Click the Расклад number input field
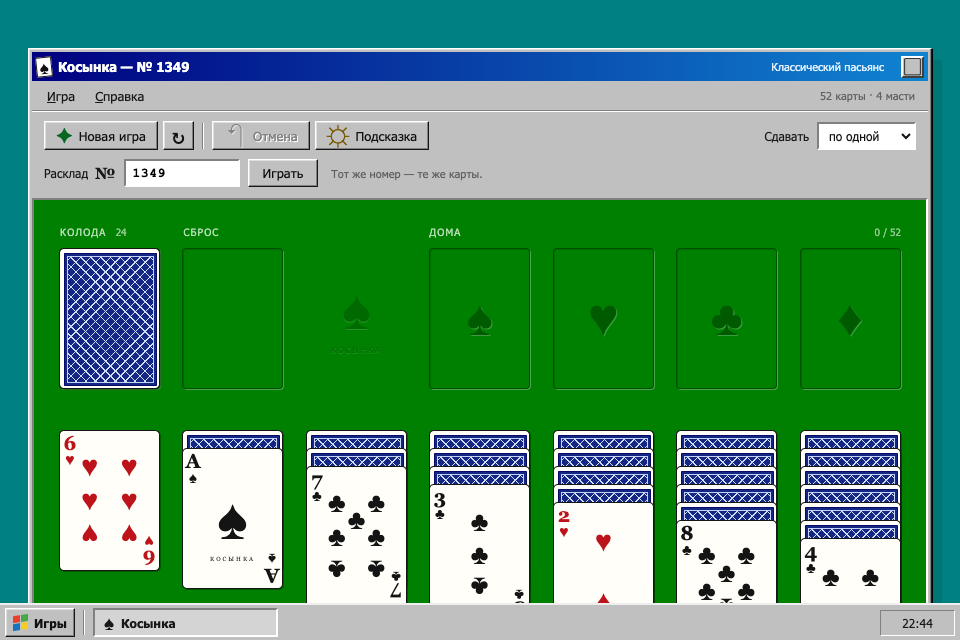Image resolution: width=960 pixels, height=640 pixels. tap(182, 173)
